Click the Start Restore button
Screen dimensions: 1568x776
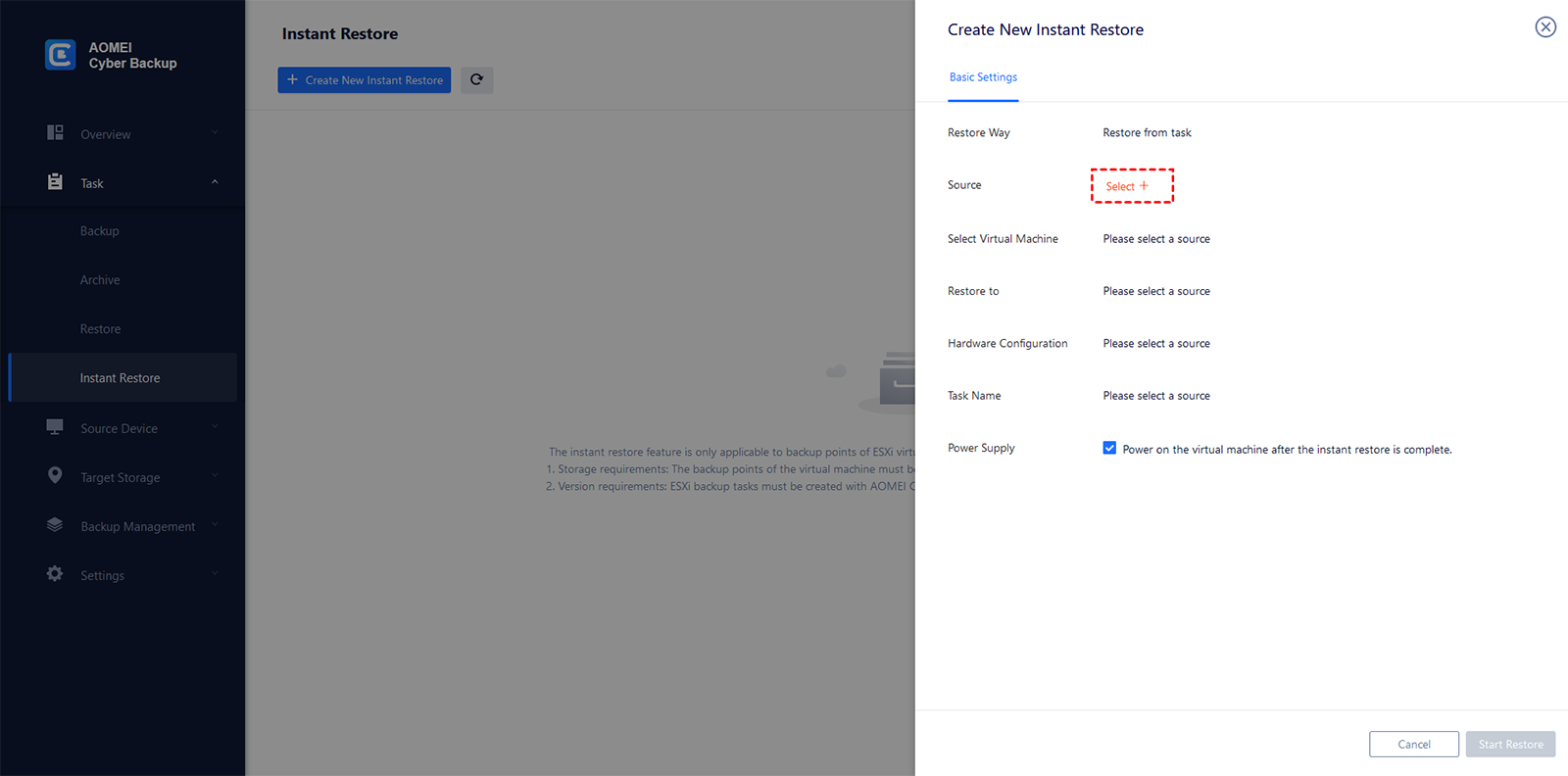coord(1510,745)
